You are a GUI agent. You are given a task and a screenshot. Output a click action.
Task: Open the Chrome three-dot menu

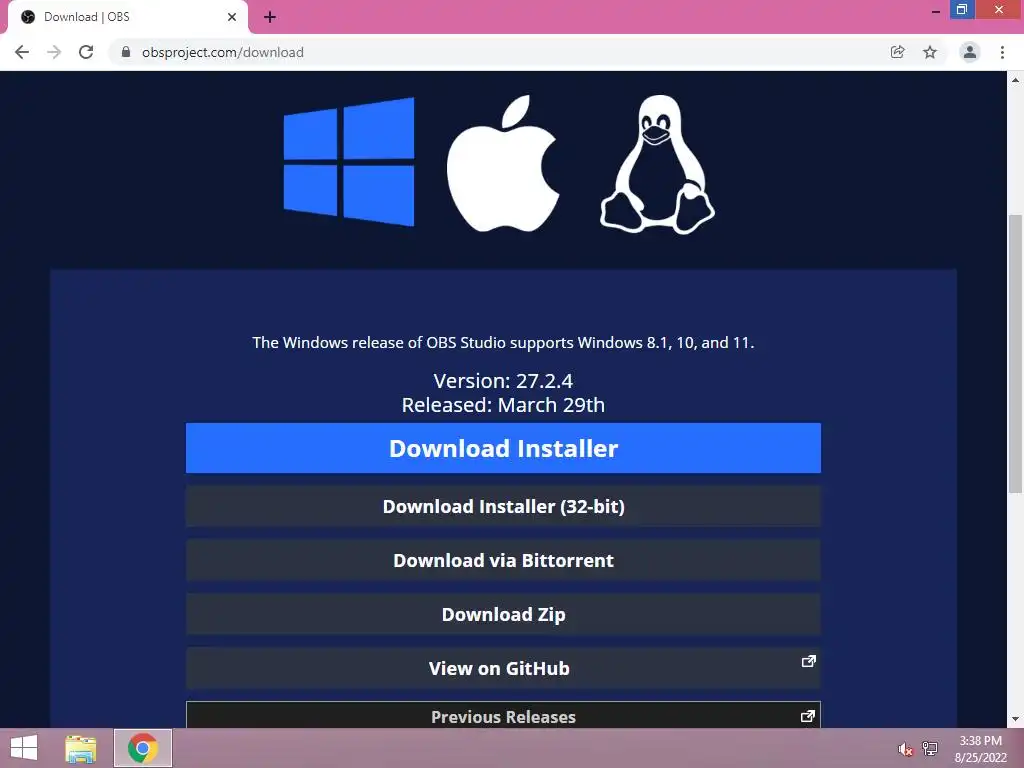pyautogui.click(x=1002, y=52)
